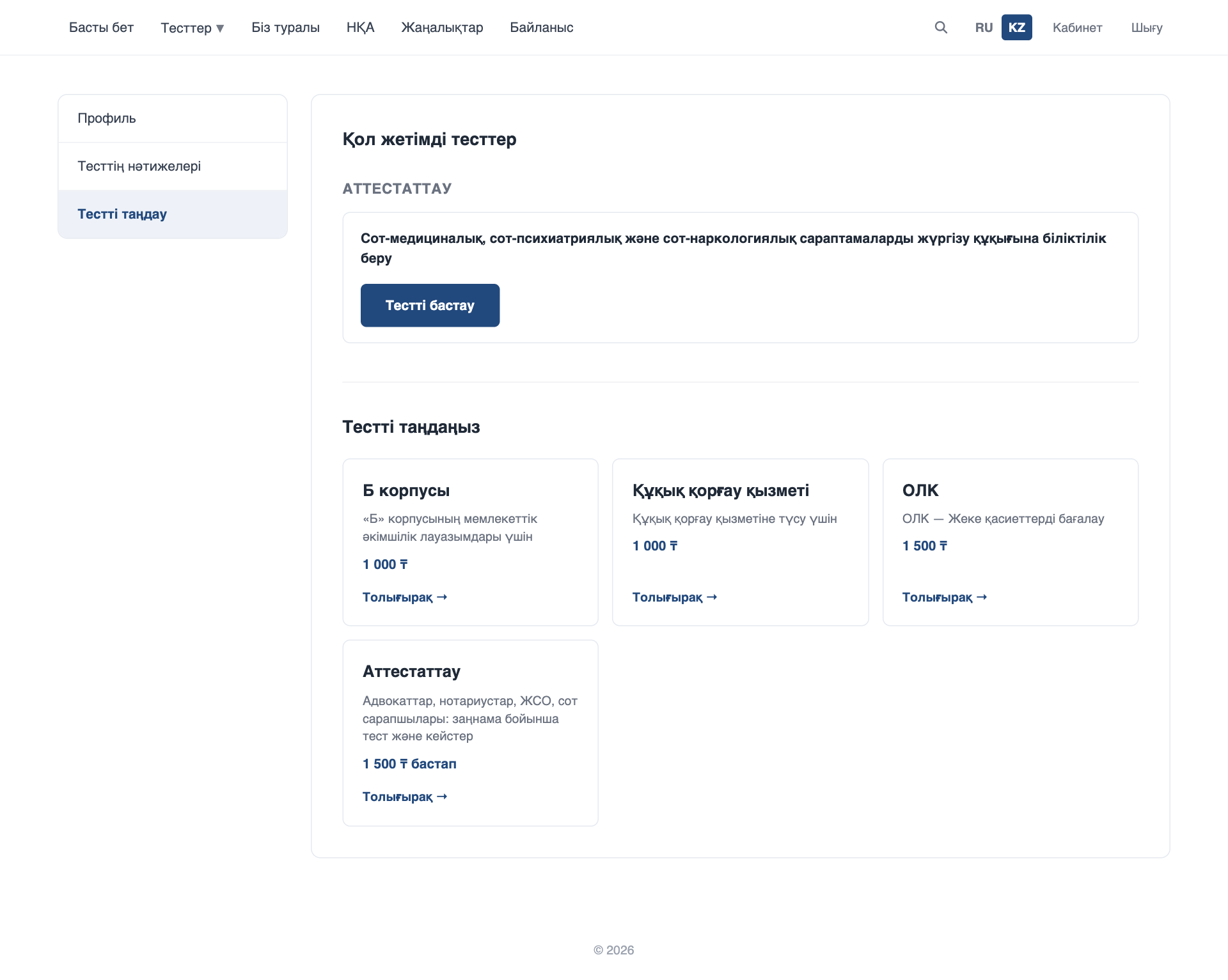
Task: Select Профиль in the sidebar
Action: 173,118
